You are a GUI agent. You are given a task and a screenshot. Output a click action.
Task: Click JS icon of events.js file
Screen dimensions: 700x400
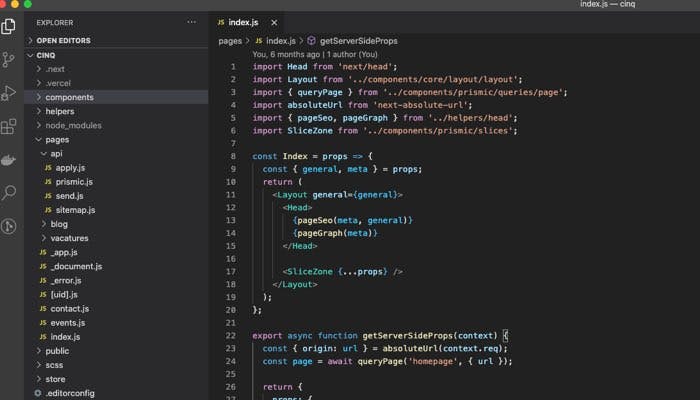43,323
